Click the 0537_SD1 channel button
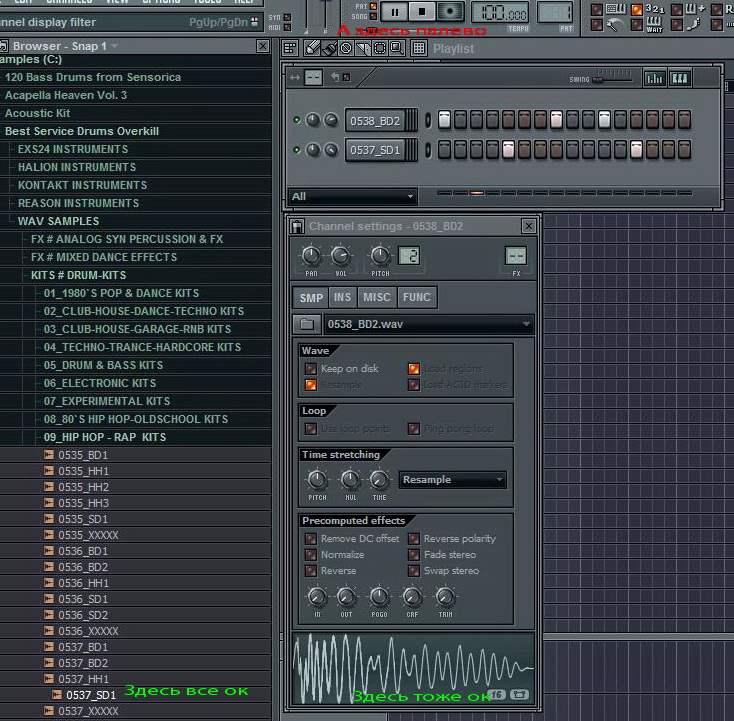The width and height of the screenshot is (734, 721). [x=375, y=150]
